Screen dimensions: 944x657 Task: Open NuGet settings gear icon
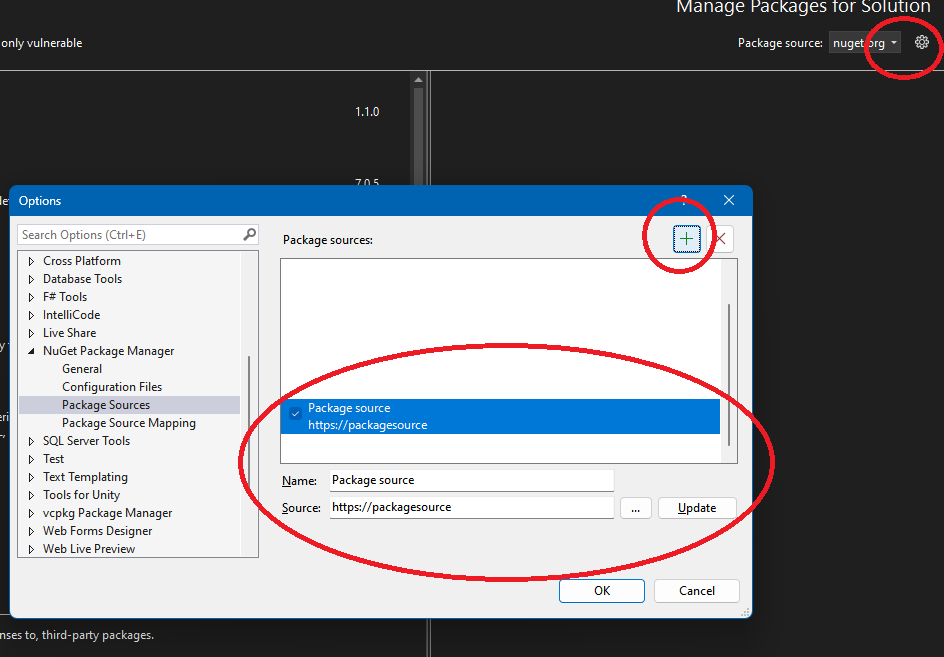click(x=922, y=43)
